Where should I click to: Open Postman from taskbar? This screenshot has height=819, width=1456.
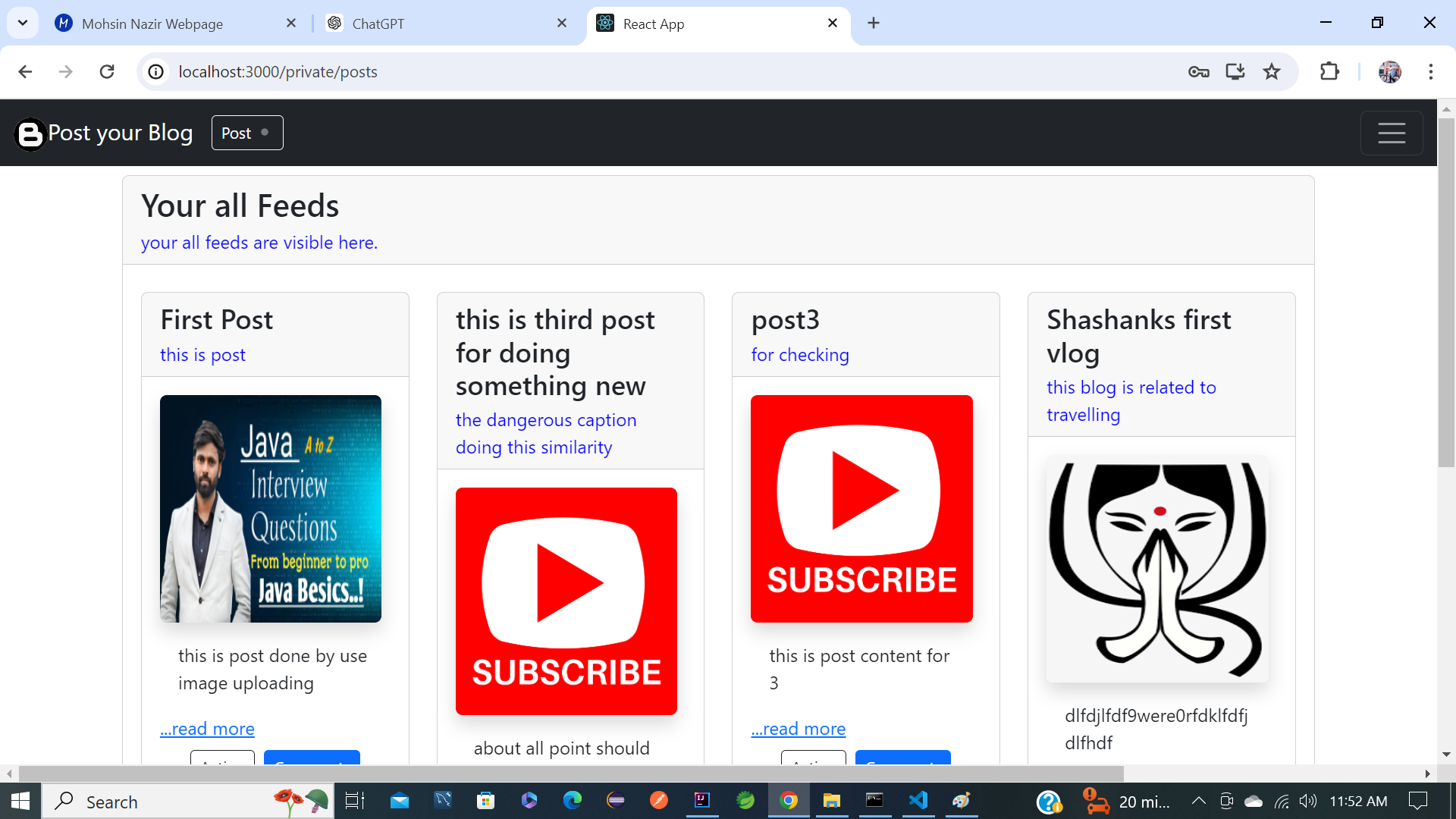(x=659, y=801)
